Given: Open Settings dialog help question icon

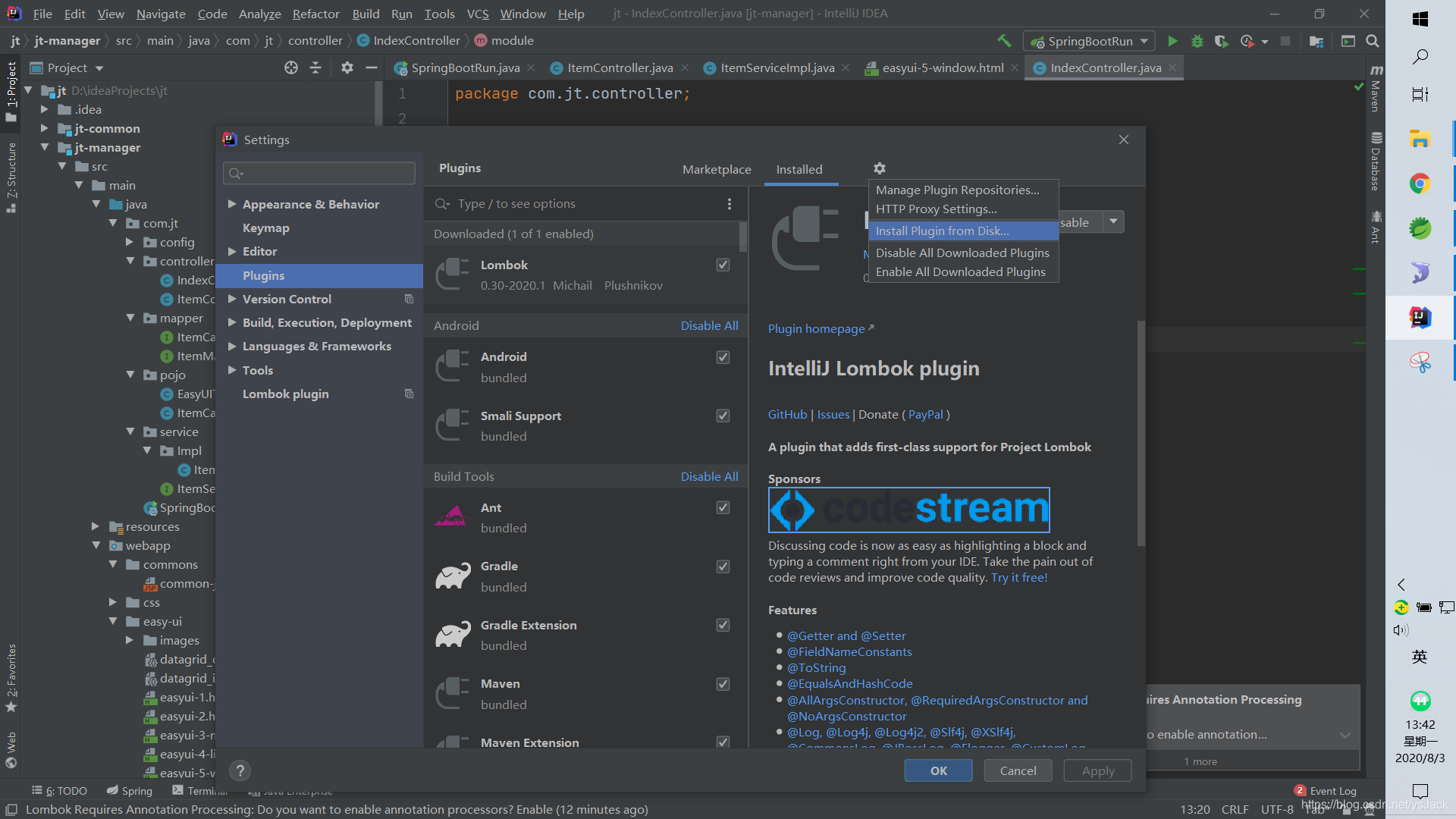Looking at the screenshot, I should (240, 770).
